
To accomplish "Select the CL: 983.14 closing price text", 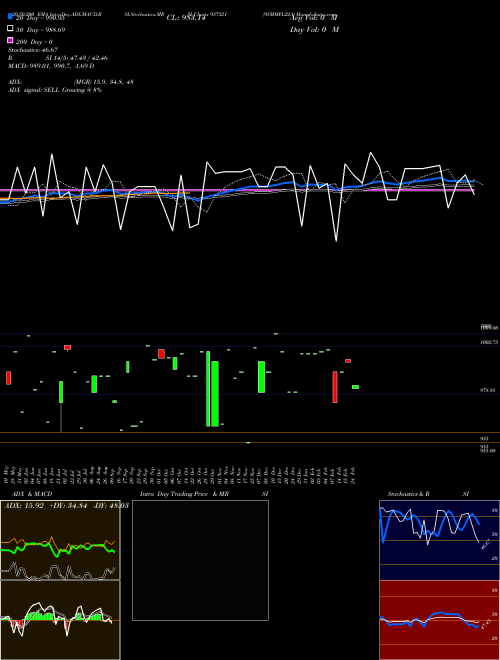I will pos(186,18).
